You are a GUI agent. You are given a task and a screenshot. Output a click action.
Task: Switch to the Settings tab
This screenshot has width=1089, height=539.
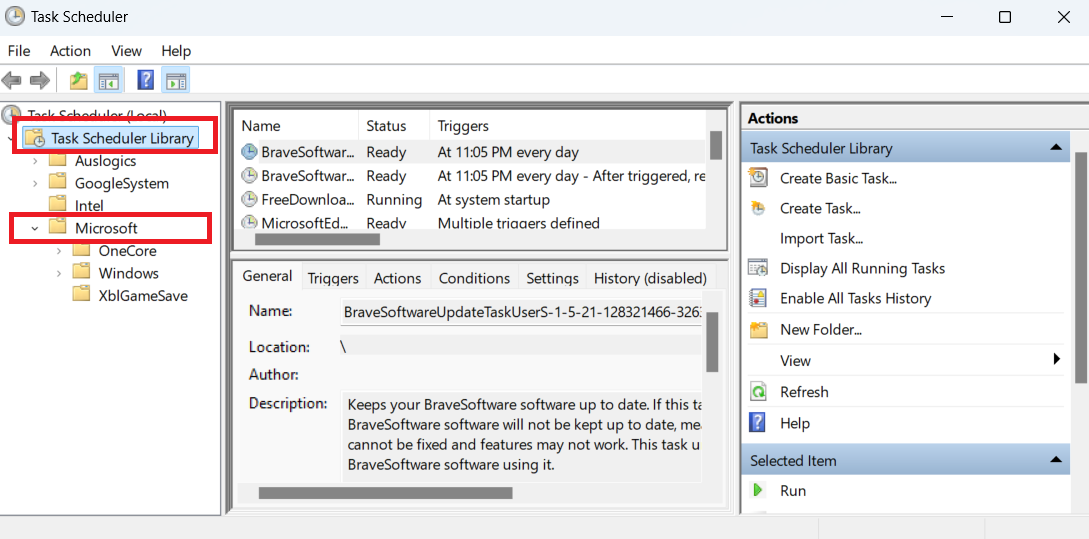[x=552, y=279]
